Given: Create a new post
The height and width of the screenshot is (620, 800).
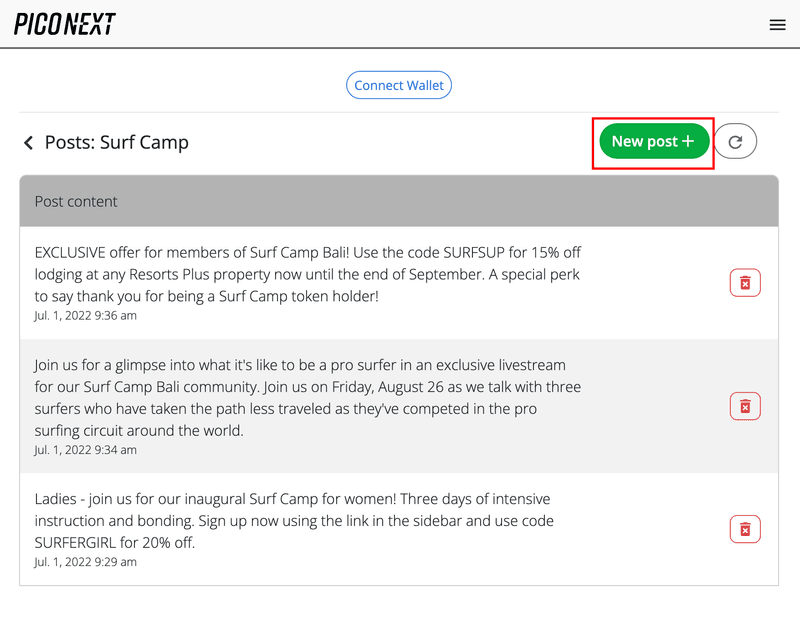Looking at the screenshot, I should (x=654, y=141).
